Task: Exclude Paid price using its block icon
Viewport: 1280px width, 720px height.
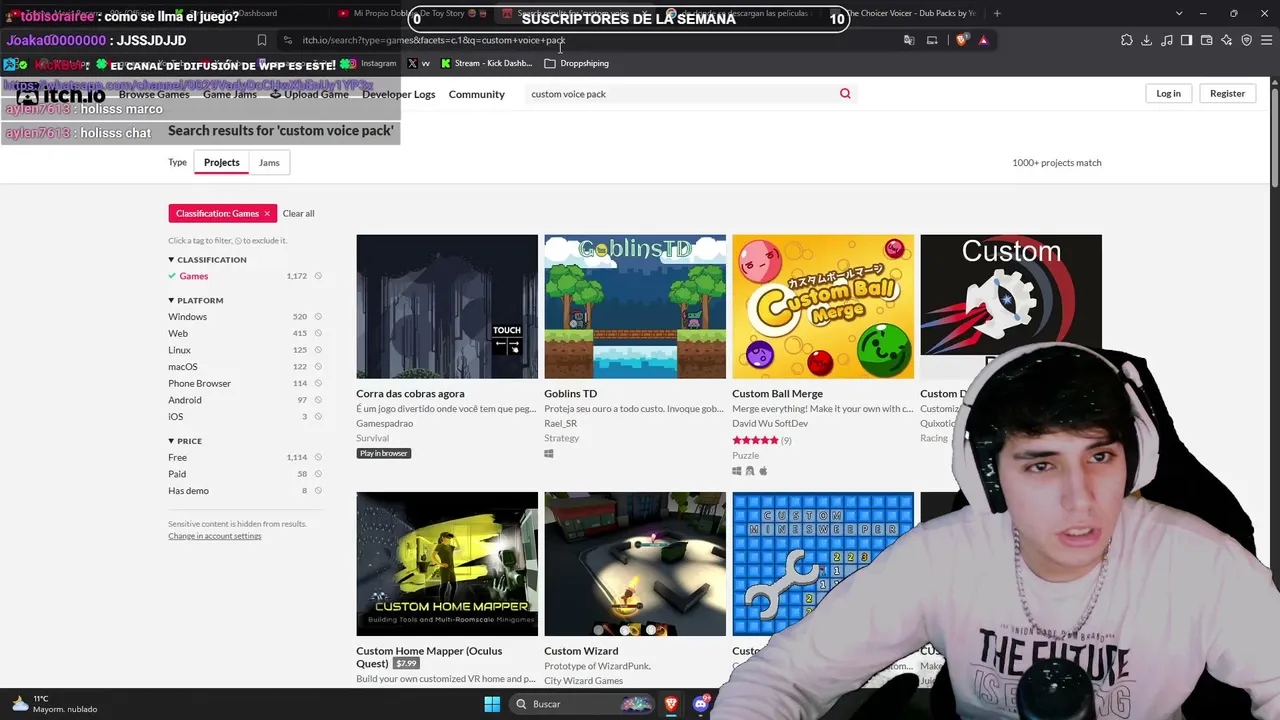Action: point(318,474)
